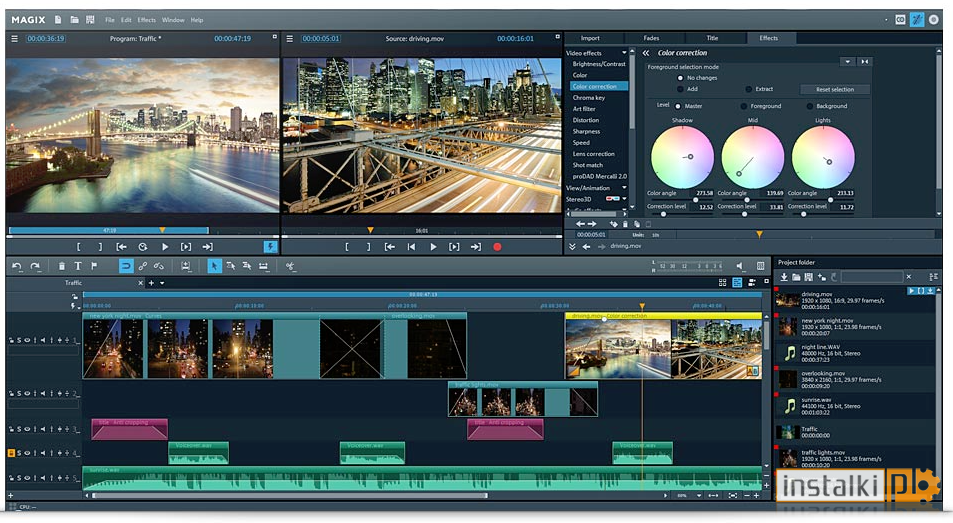Toggle the track 4 yellow lock icon
The height and width of the screenshot is (523, 953).
tap(11, 453)
